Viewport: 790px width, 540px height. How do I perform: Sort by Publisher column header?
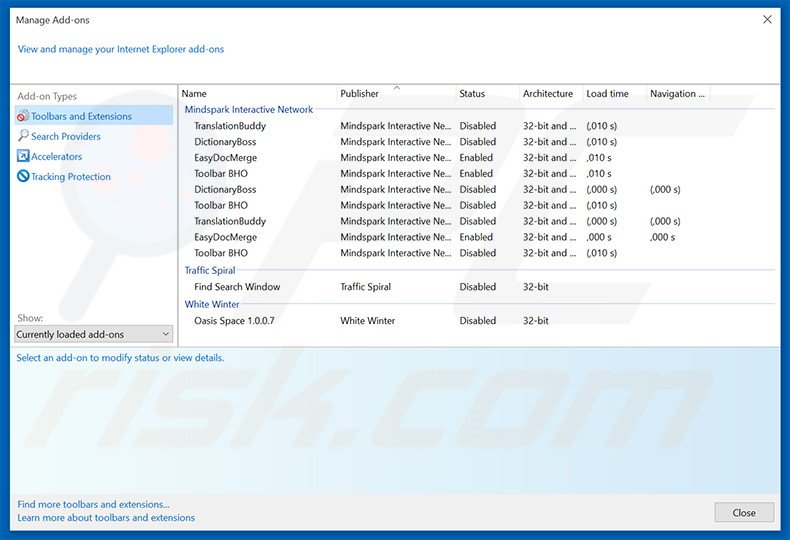coord(396,94)
